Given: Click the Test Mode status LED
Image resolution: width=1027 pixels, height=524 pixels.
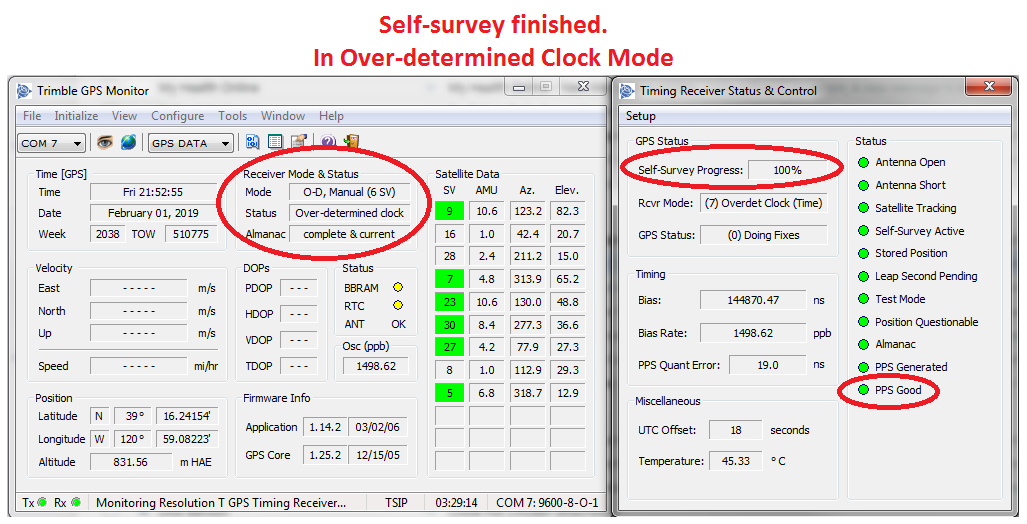Looking at the screenshot, I should 863,299.
